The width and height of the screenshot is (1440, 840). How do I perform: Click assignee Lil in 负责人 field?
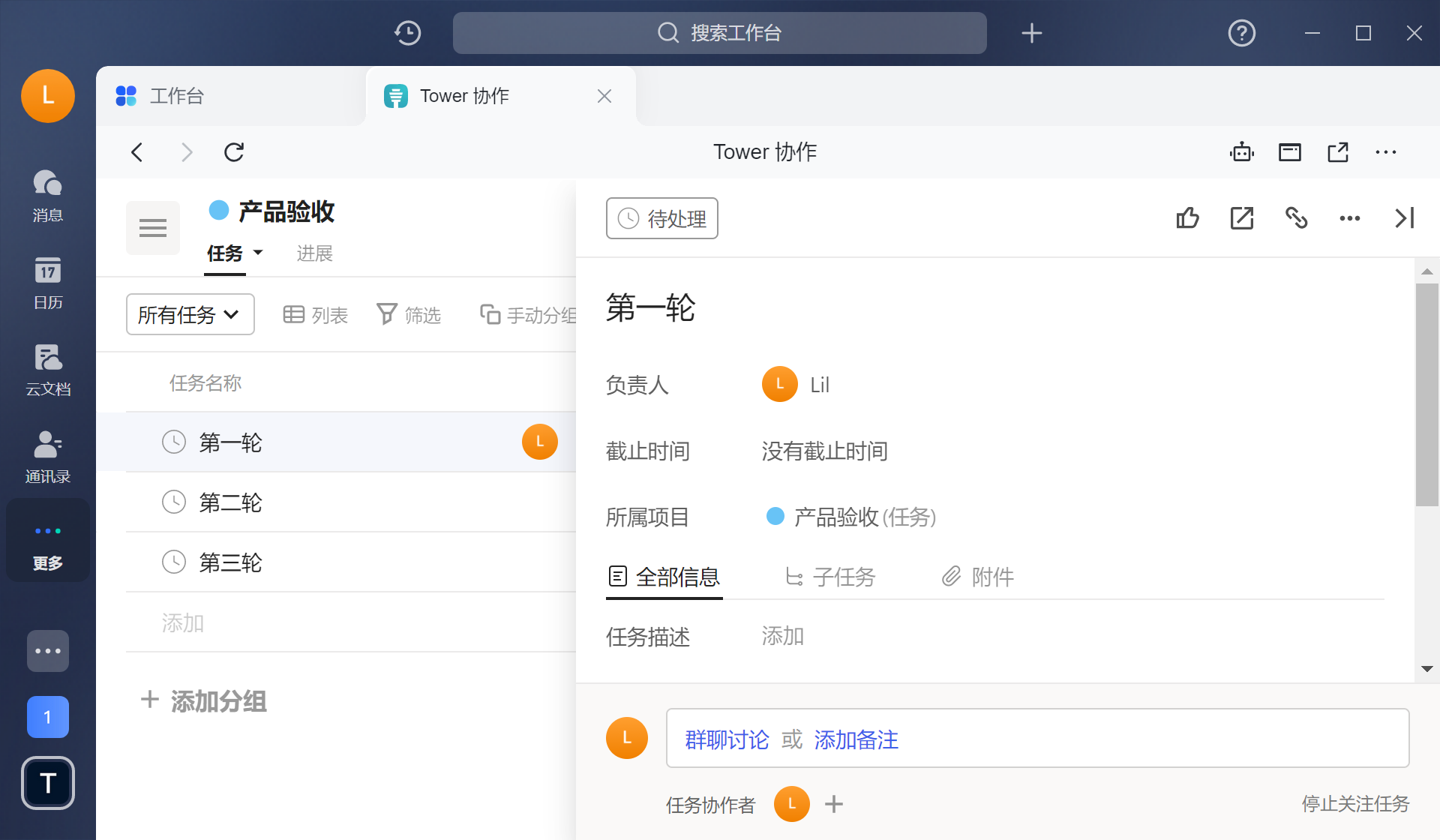[796, 385]
